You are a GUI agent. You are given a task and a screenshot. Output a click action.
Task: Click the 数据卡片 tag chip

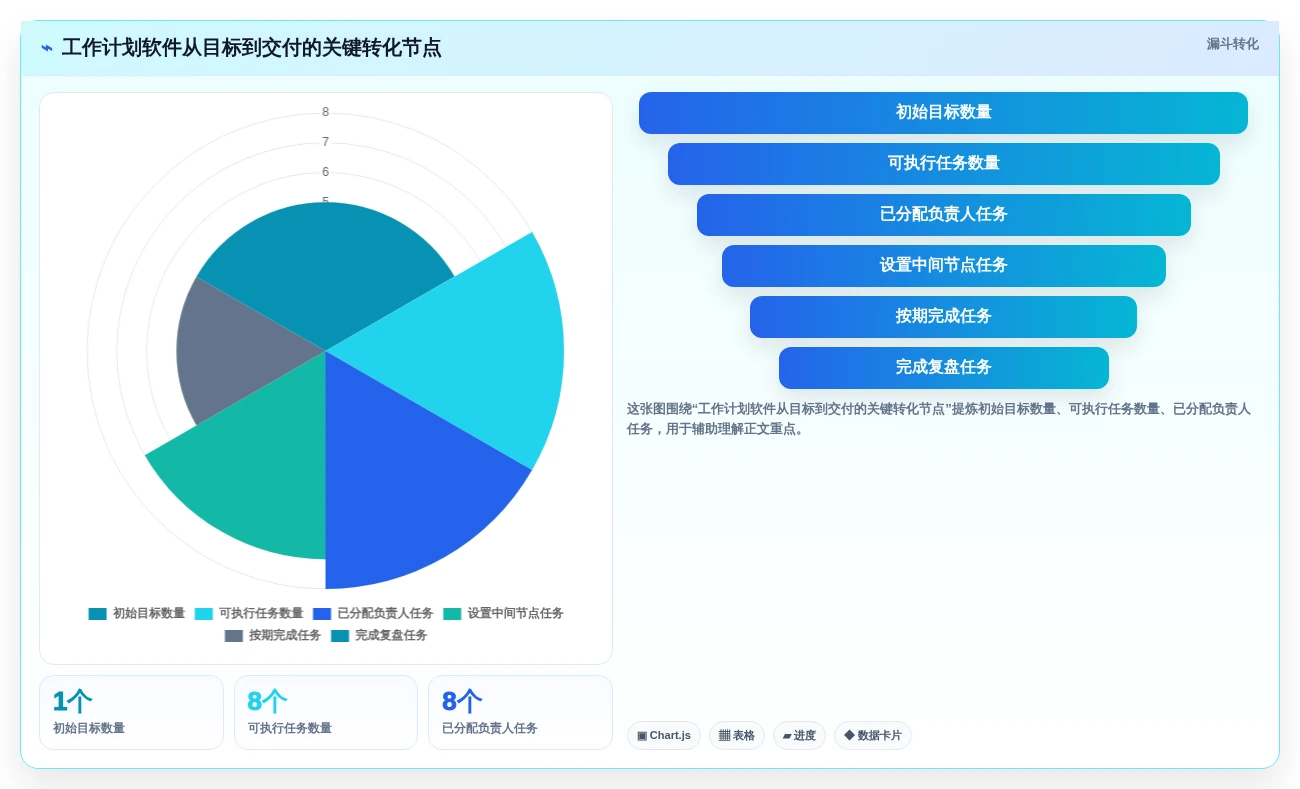click(x=873, y=736)
